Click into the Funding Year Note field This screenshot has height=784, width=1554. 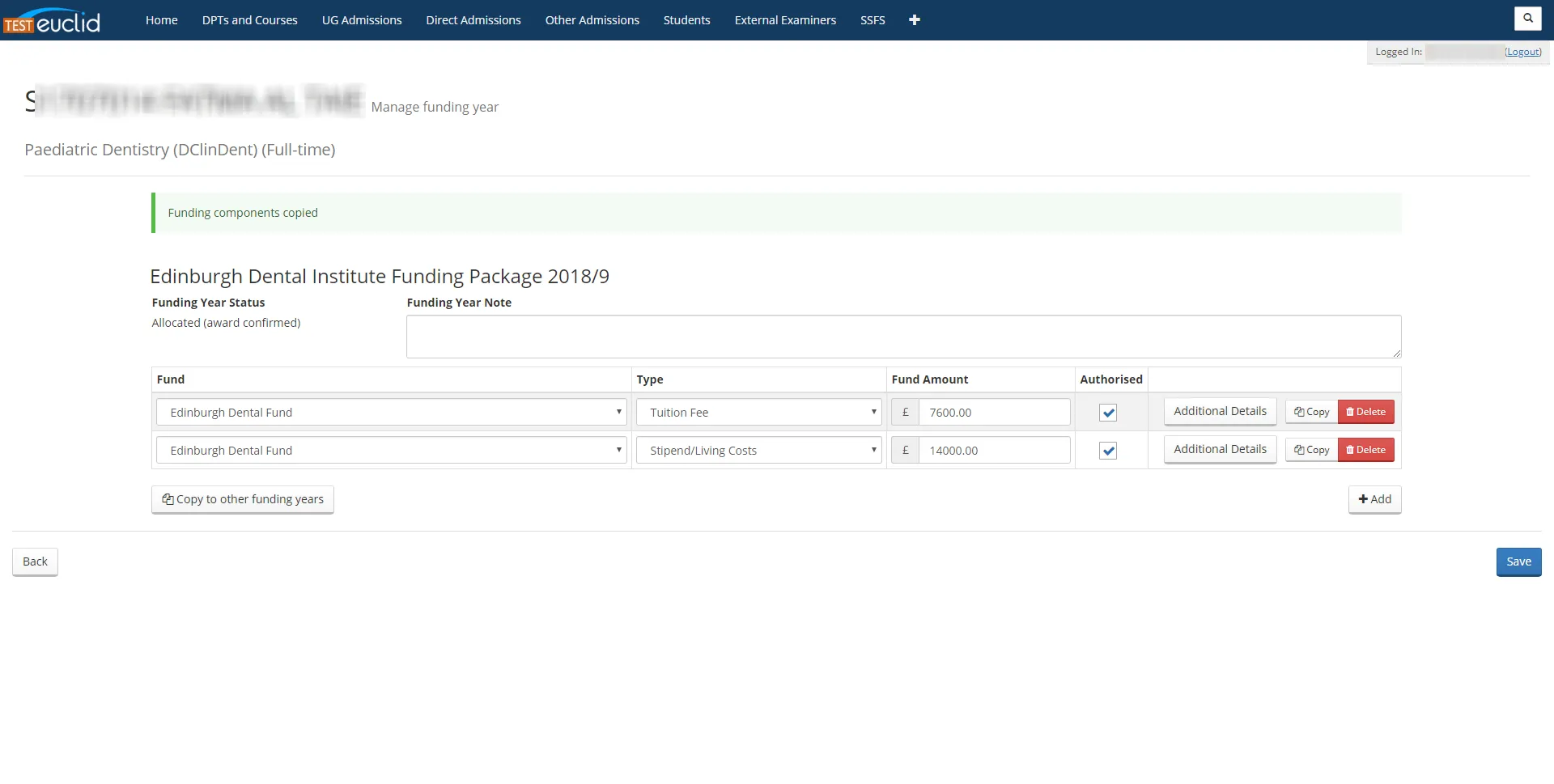(x=903, y=337)
